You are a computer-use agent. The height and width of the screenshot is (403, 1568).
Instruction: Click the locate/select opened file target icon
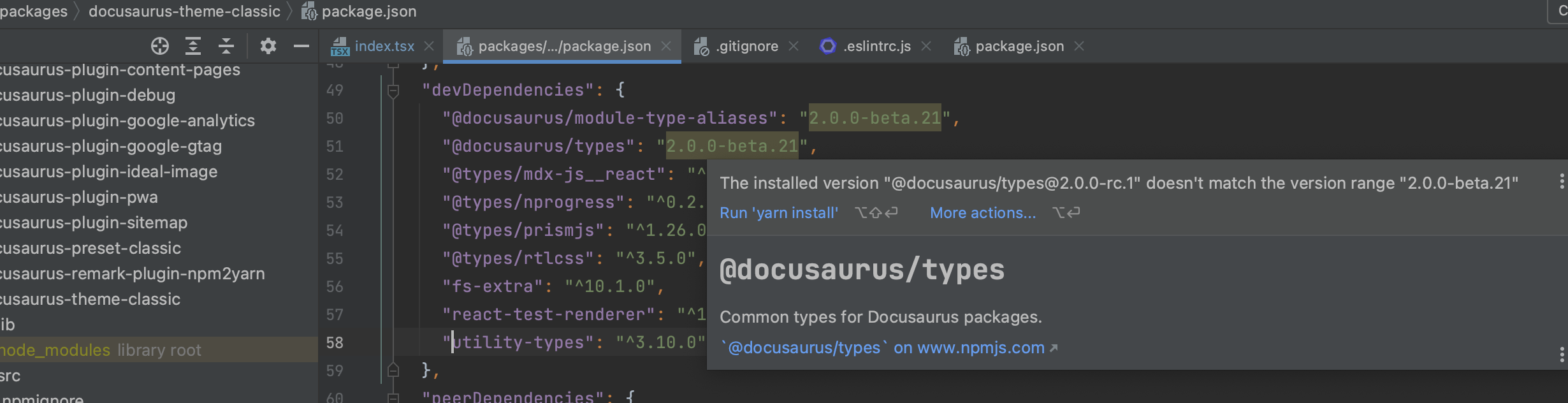pos(160,46)
